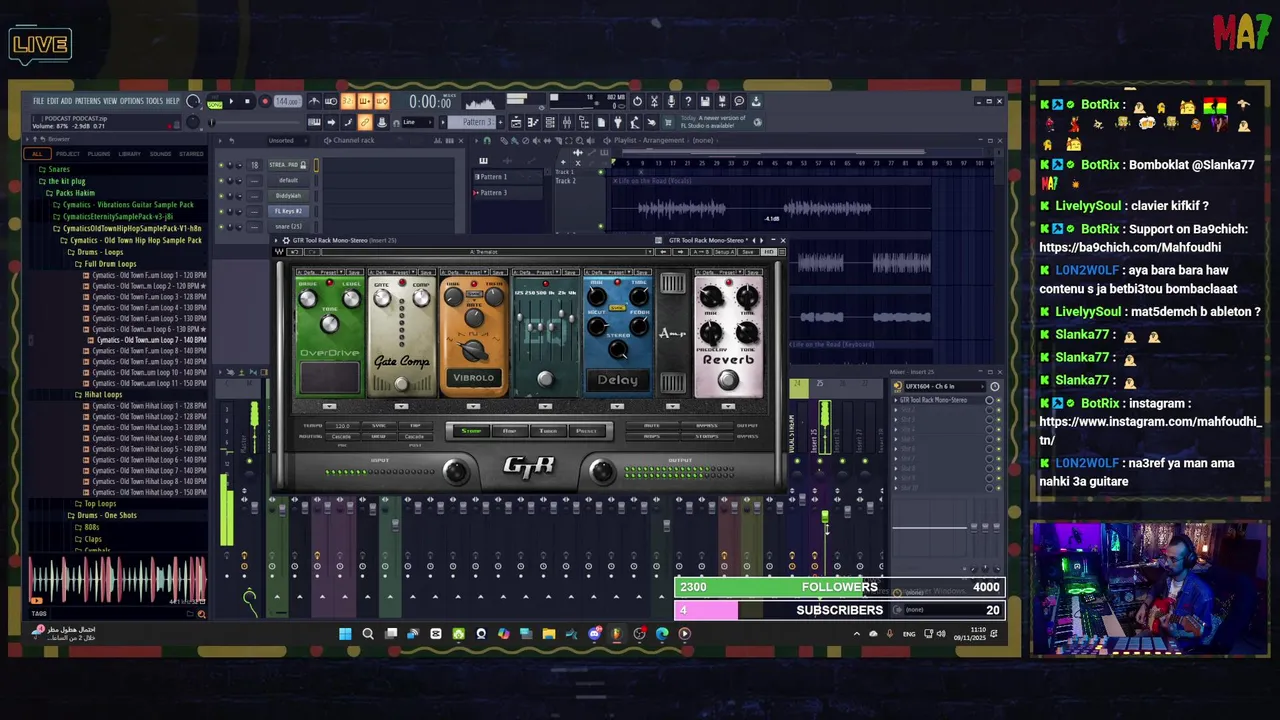Toggle the Delay pedal on/off
1280x720 pixels.
[x=617, y=380]
